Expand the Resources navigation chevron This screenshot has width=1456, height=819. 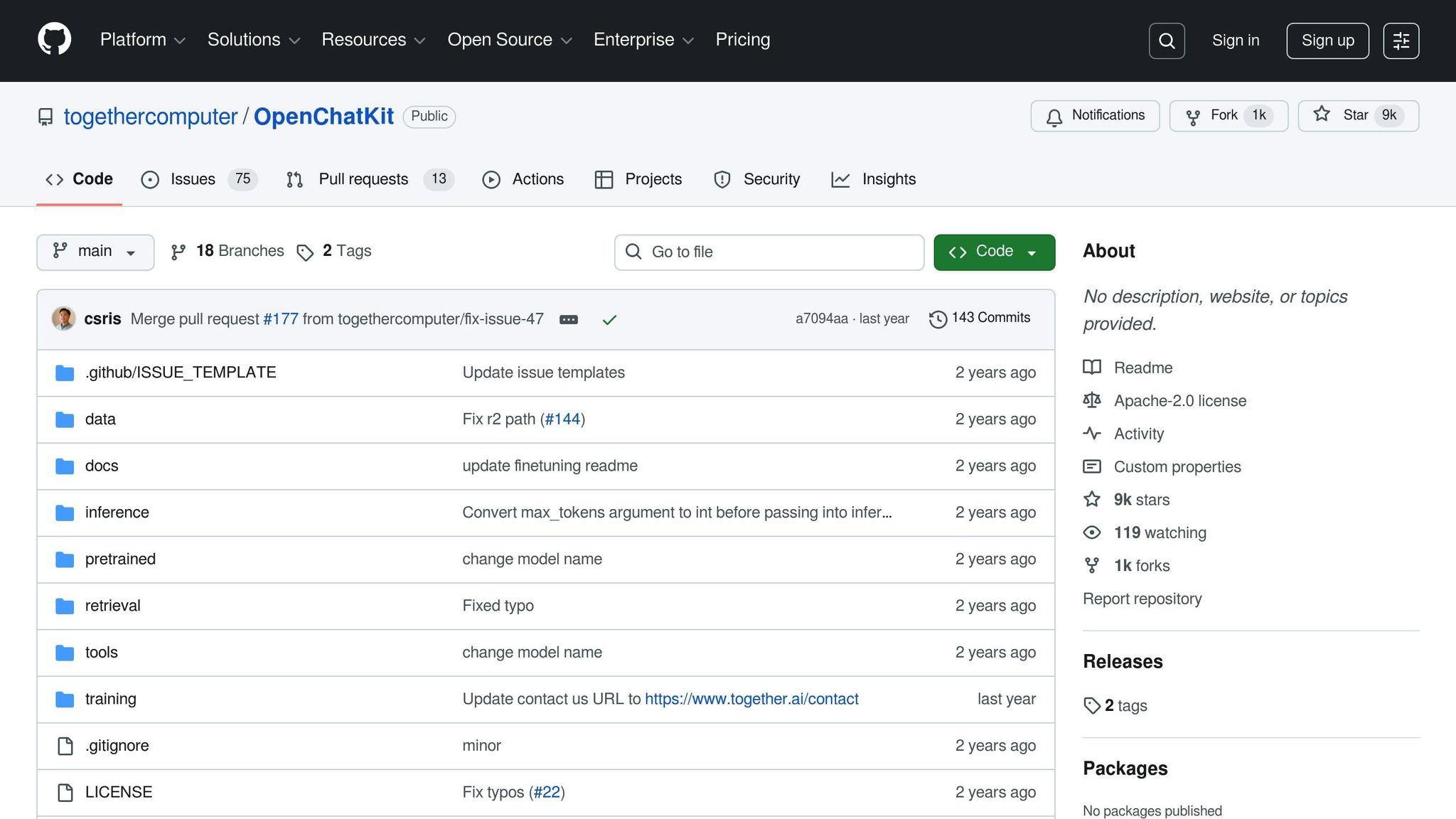(x=419, y=41)
